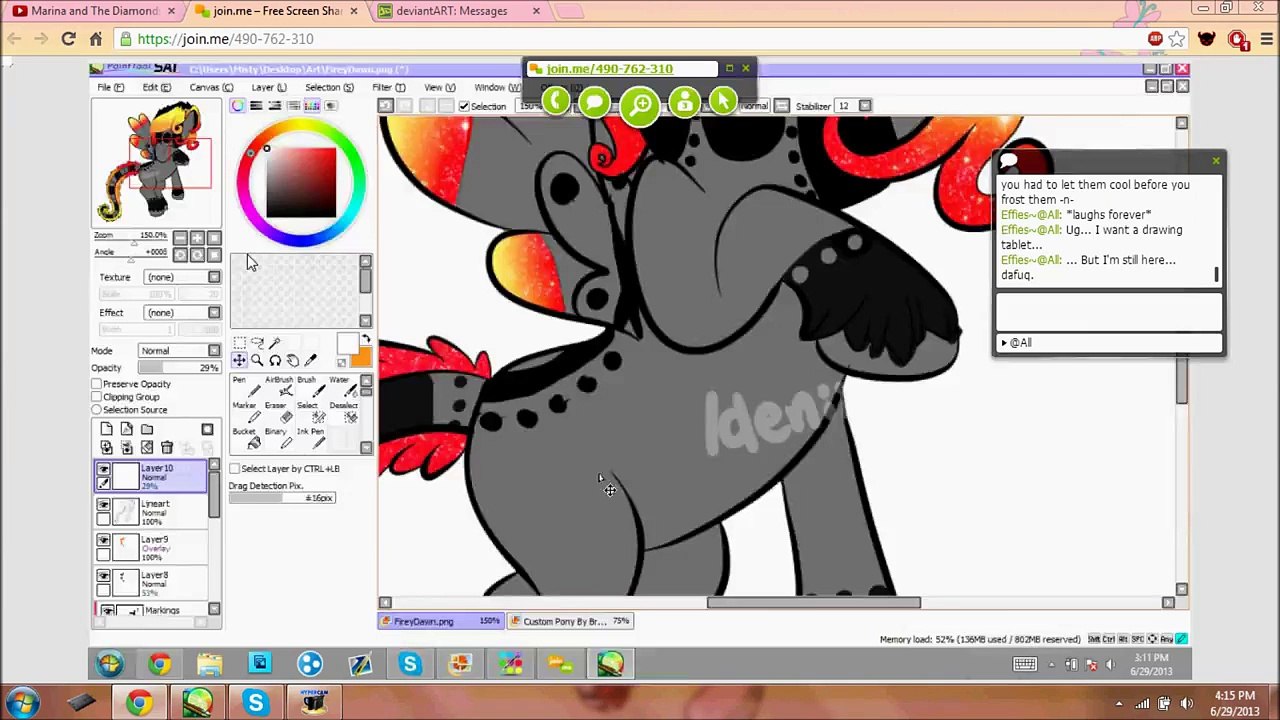
Task: Switch to the FireyDawn.png canvas tab
Action: (x=440, y=622)
